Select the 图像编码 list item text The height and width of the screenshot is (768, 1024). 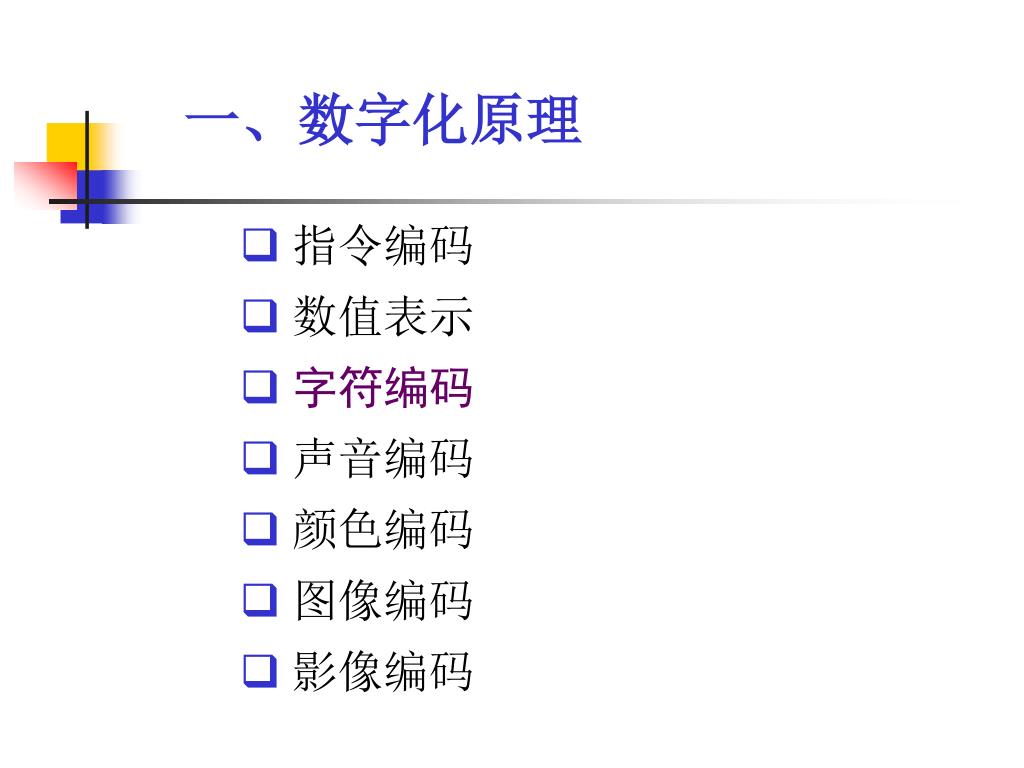click(383, 600)
